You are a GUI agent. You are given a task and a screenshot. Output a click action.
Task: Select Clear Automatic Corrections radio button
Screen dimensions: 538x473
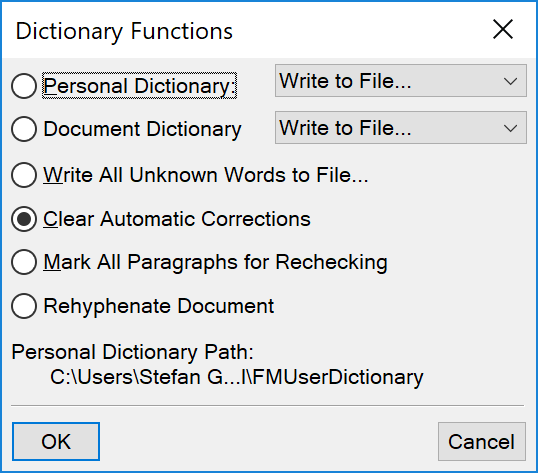tap(24, 219)
